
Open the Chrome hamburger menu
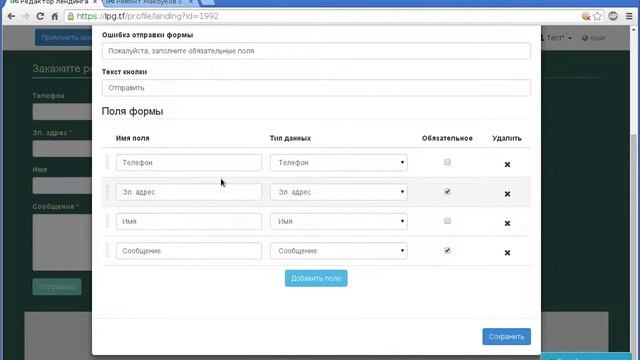[629, 16]
